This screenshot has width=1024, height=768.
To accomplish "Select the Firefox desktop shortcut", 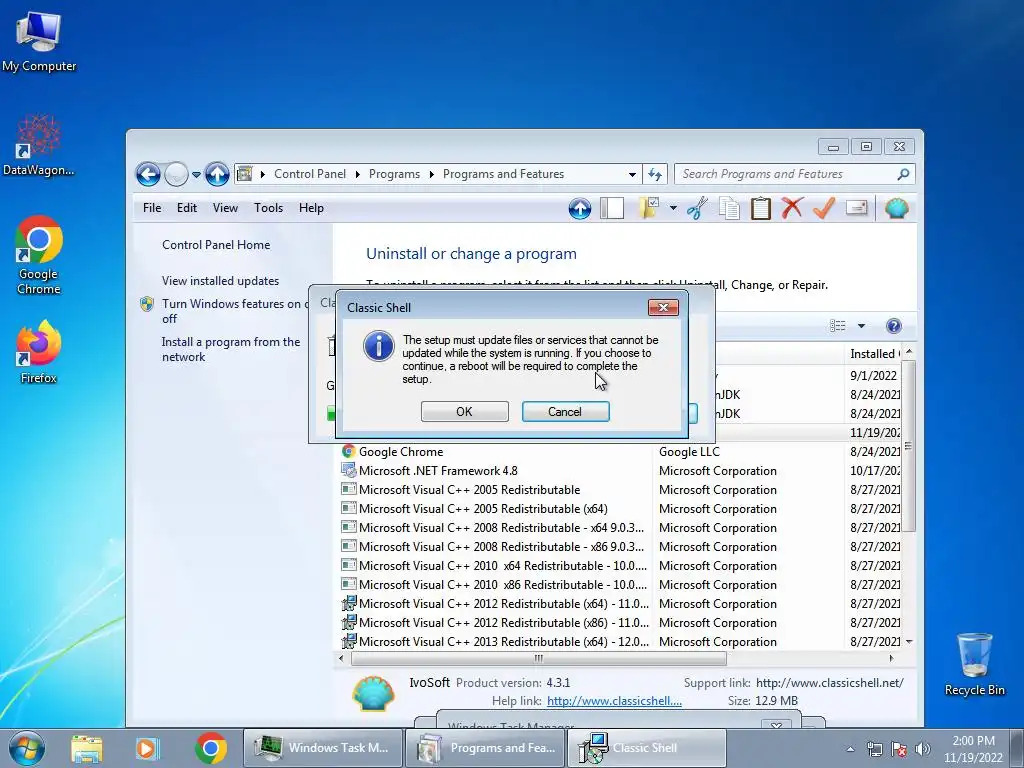I will click(39, 353).
